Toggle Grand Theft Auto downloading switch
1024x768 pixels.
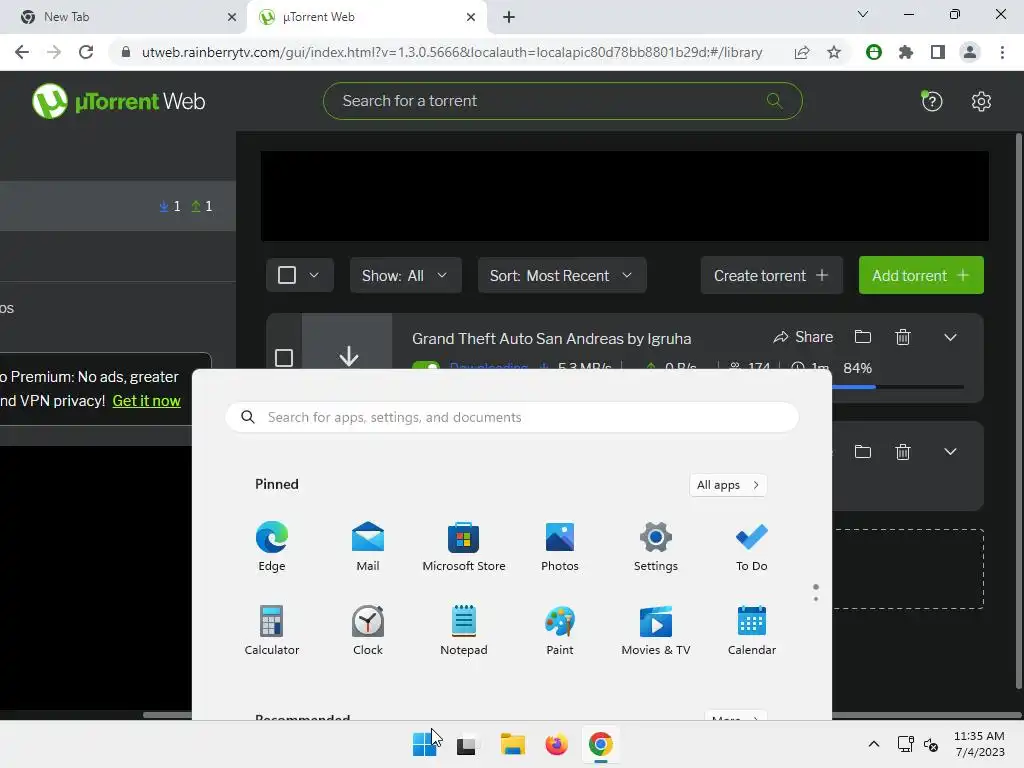(426, 366)
